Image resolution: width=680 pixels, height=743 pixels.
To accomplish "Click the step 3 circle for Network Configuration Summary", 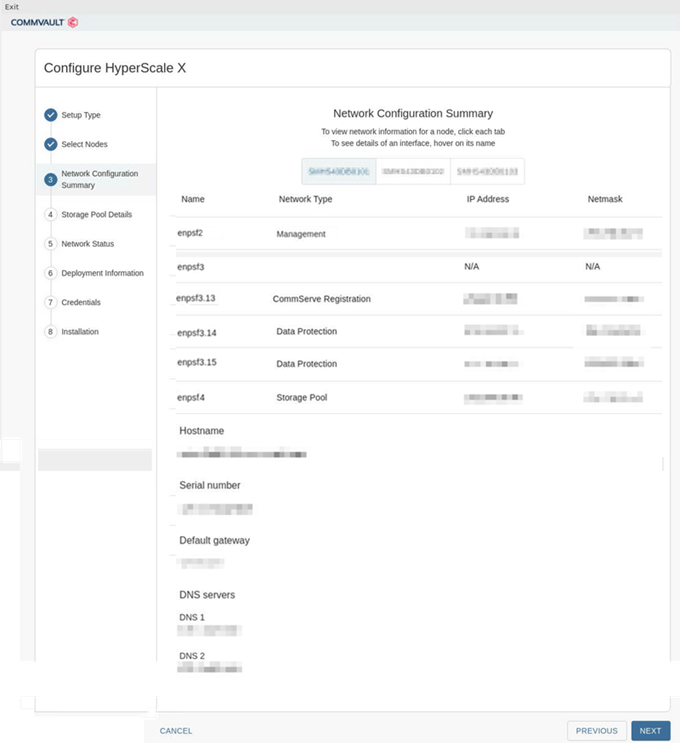I will pyautogui.click(x=51, y=180).
